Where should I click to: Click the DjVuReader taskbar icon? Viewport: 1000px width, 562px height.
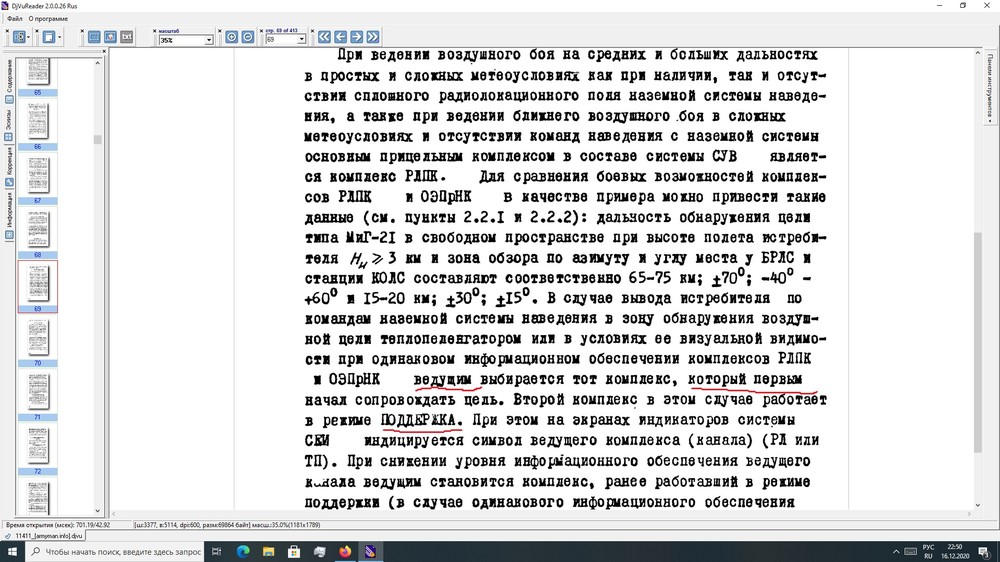pyautogui.click(x=371, y=552)
